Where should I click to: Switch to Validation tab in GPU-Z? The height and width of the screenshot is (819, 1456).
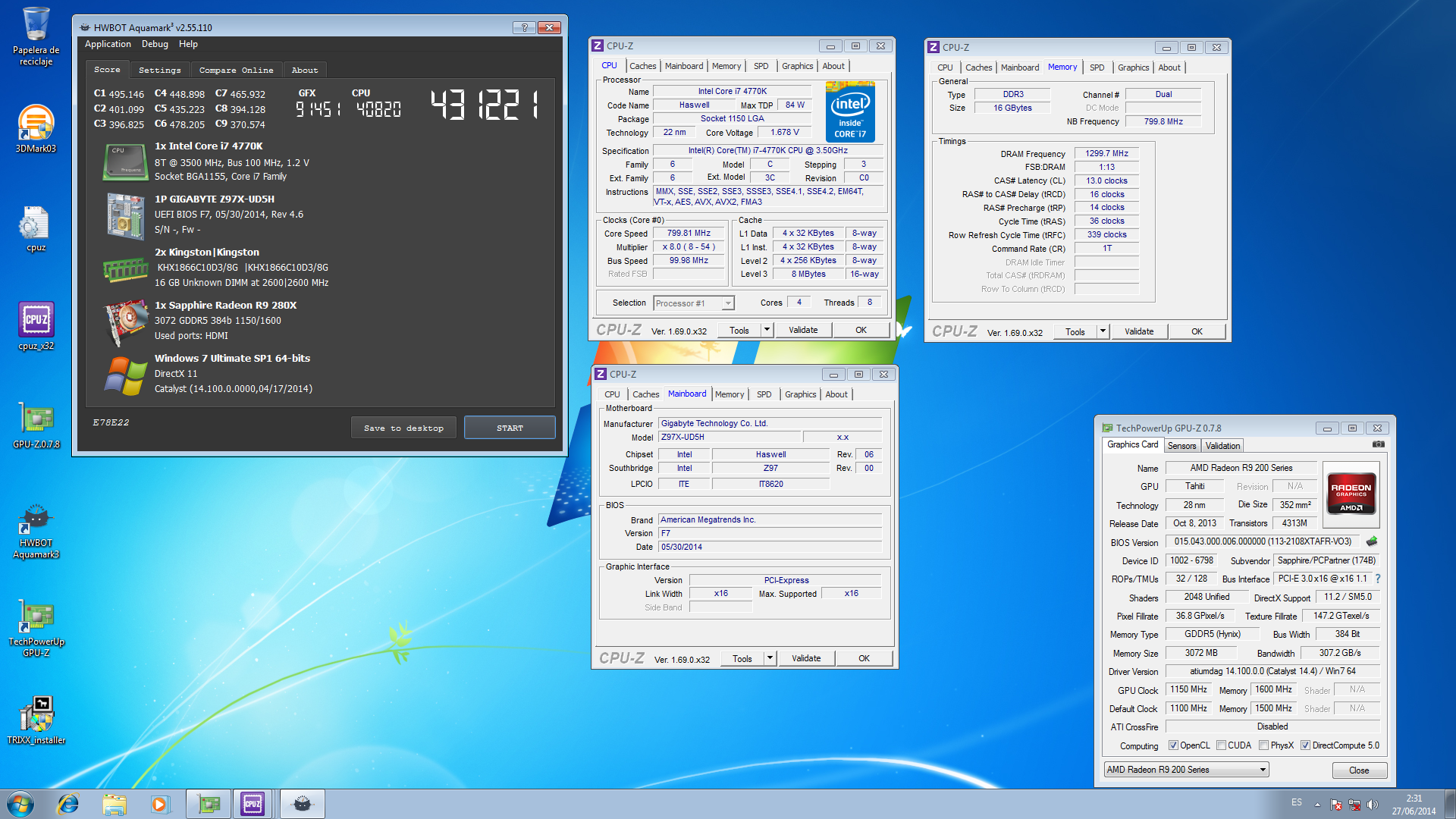coord(1222,446)
